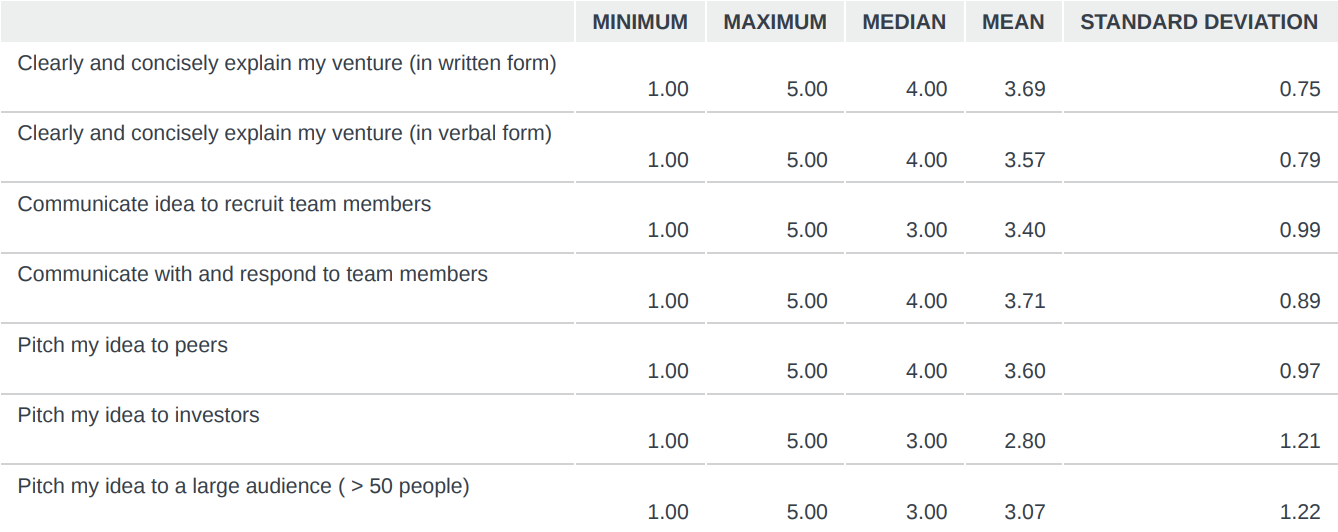Click the written form venture row label
The width and height of the screenshot is (1338, 532).
[x=287, y=63]
